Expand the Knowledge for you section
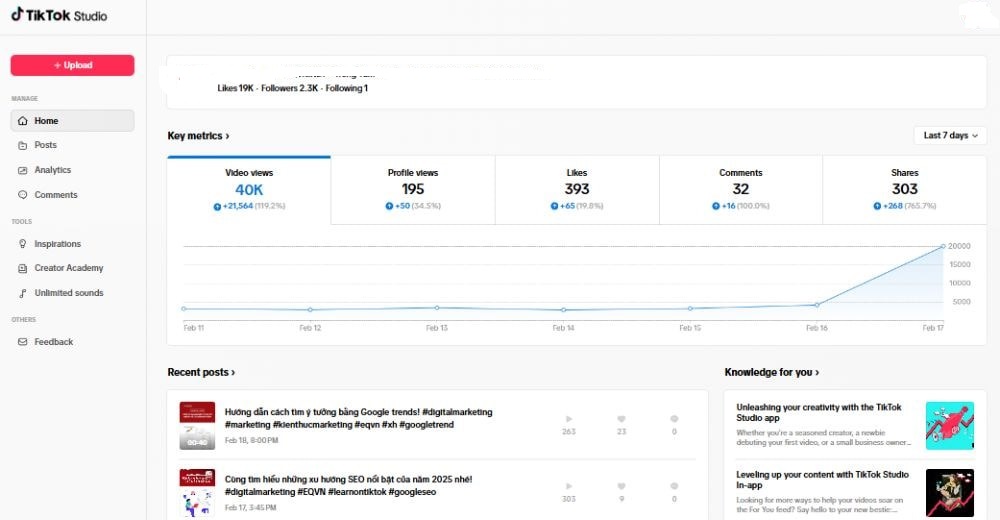 772,372
